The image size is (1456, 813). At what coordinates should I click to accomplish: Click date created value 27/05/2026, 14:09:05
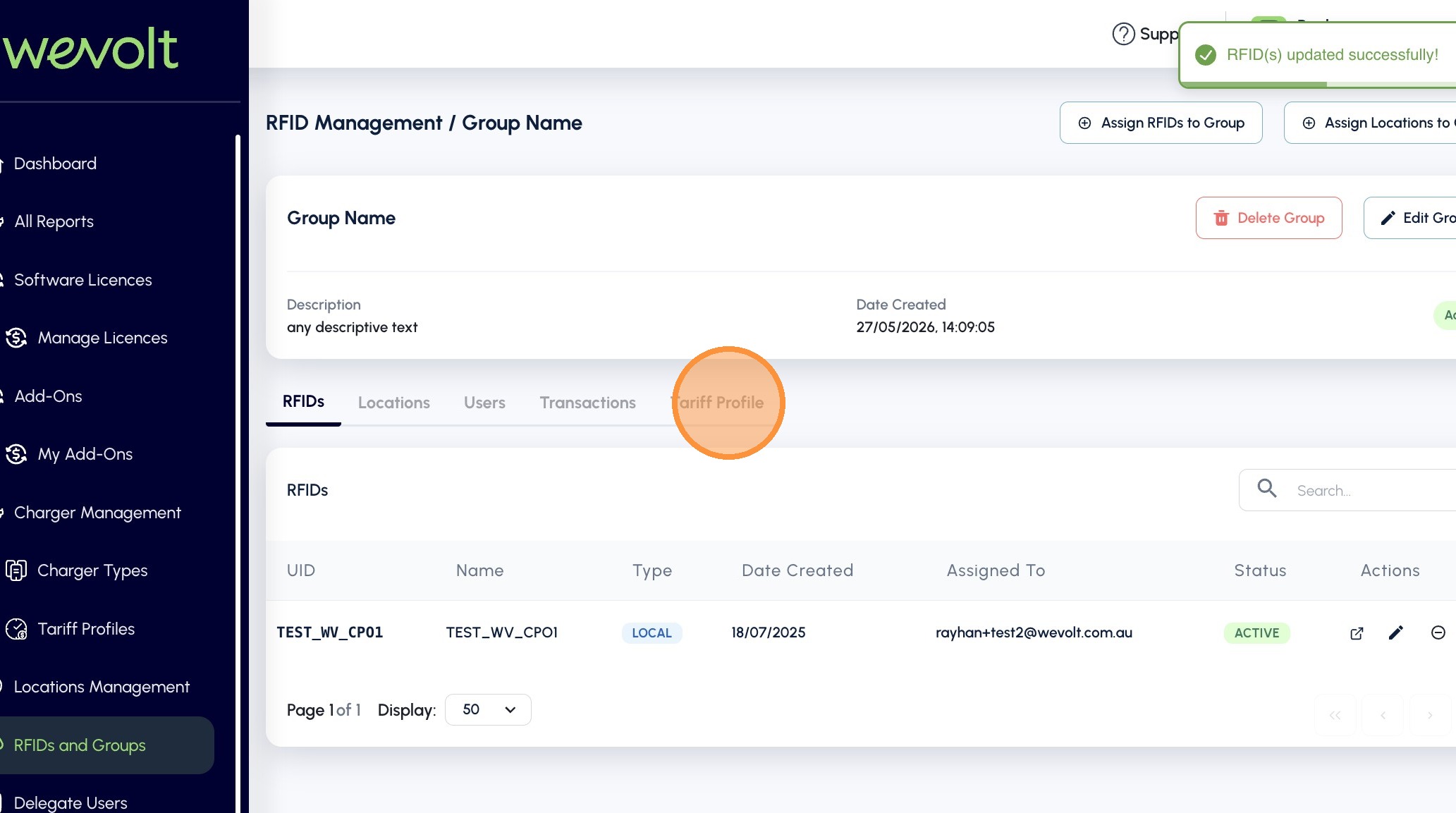925,327
